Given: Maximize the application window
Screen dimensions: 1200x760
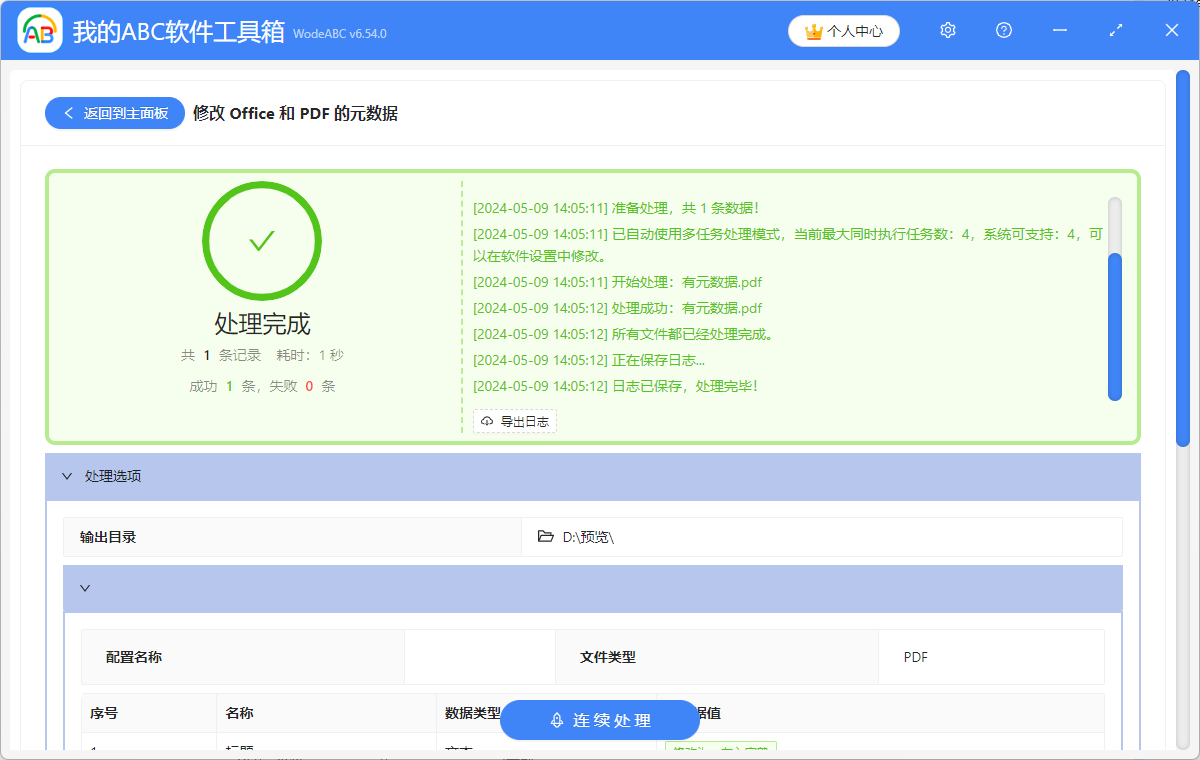Looking at the screenshot, I should click(1116, 31).
